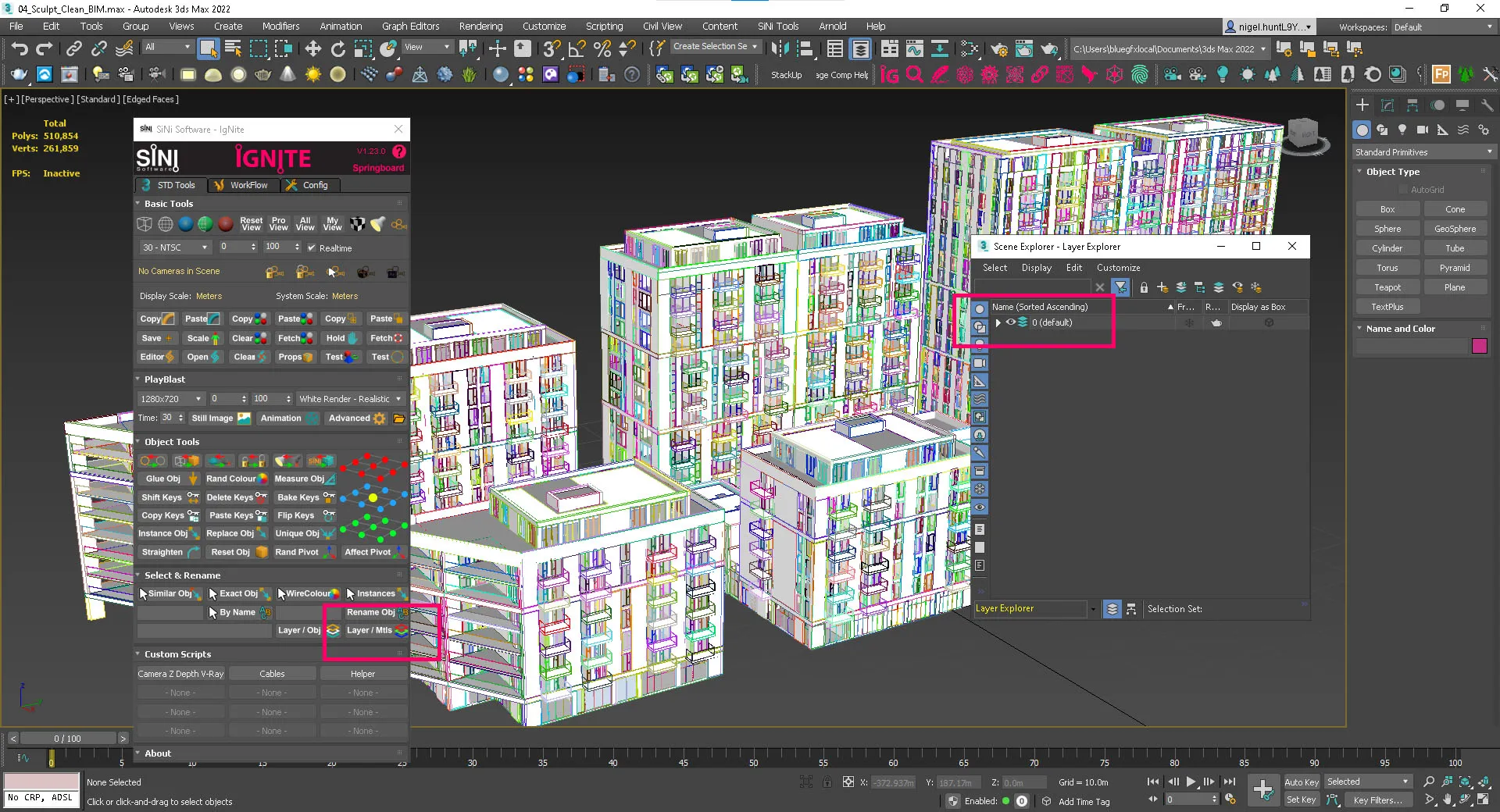Viewport: 1500px width, 812px height.
Task: Open the object color swatch
Action: pos(1479,346)
